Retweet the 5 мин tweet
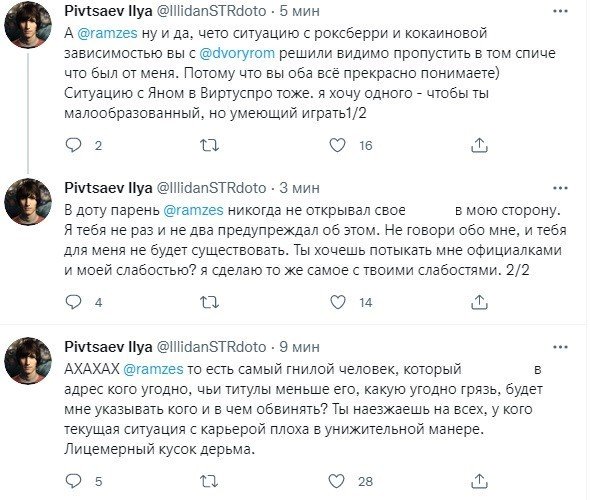 tap(209, 145)
